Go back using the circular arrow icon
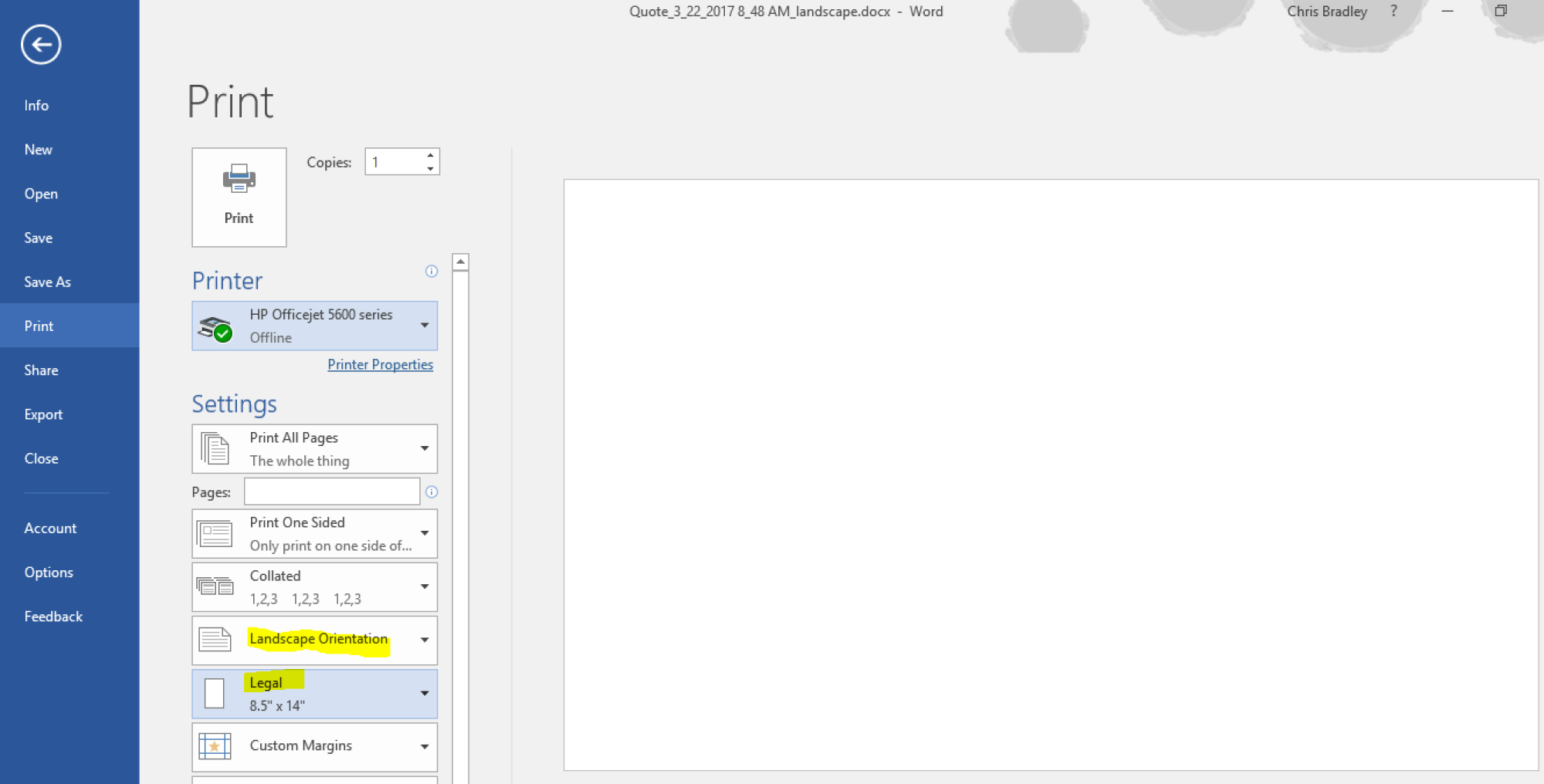 click(x=41, y=44)
